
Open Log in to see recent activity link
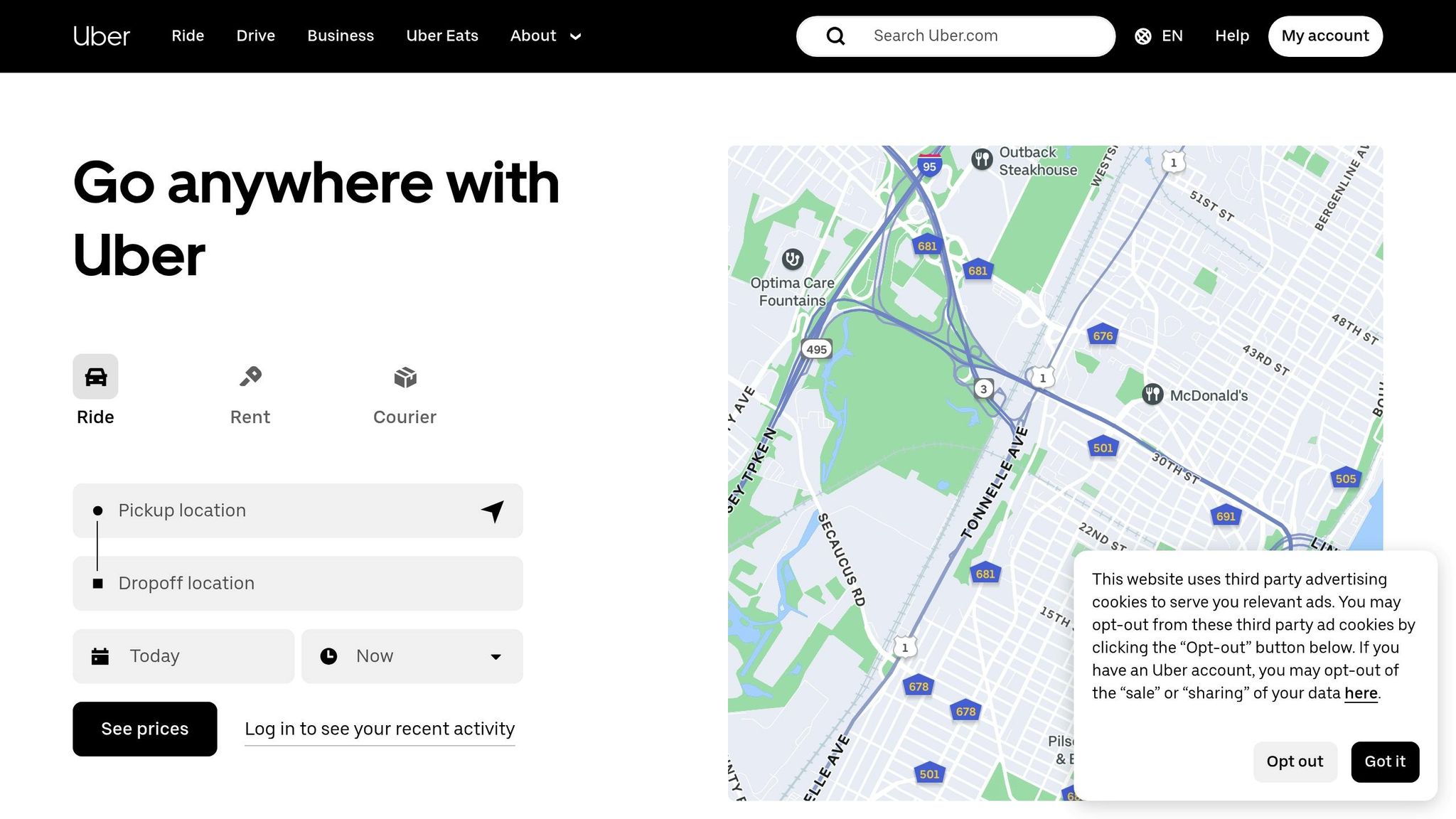[380, 729]
